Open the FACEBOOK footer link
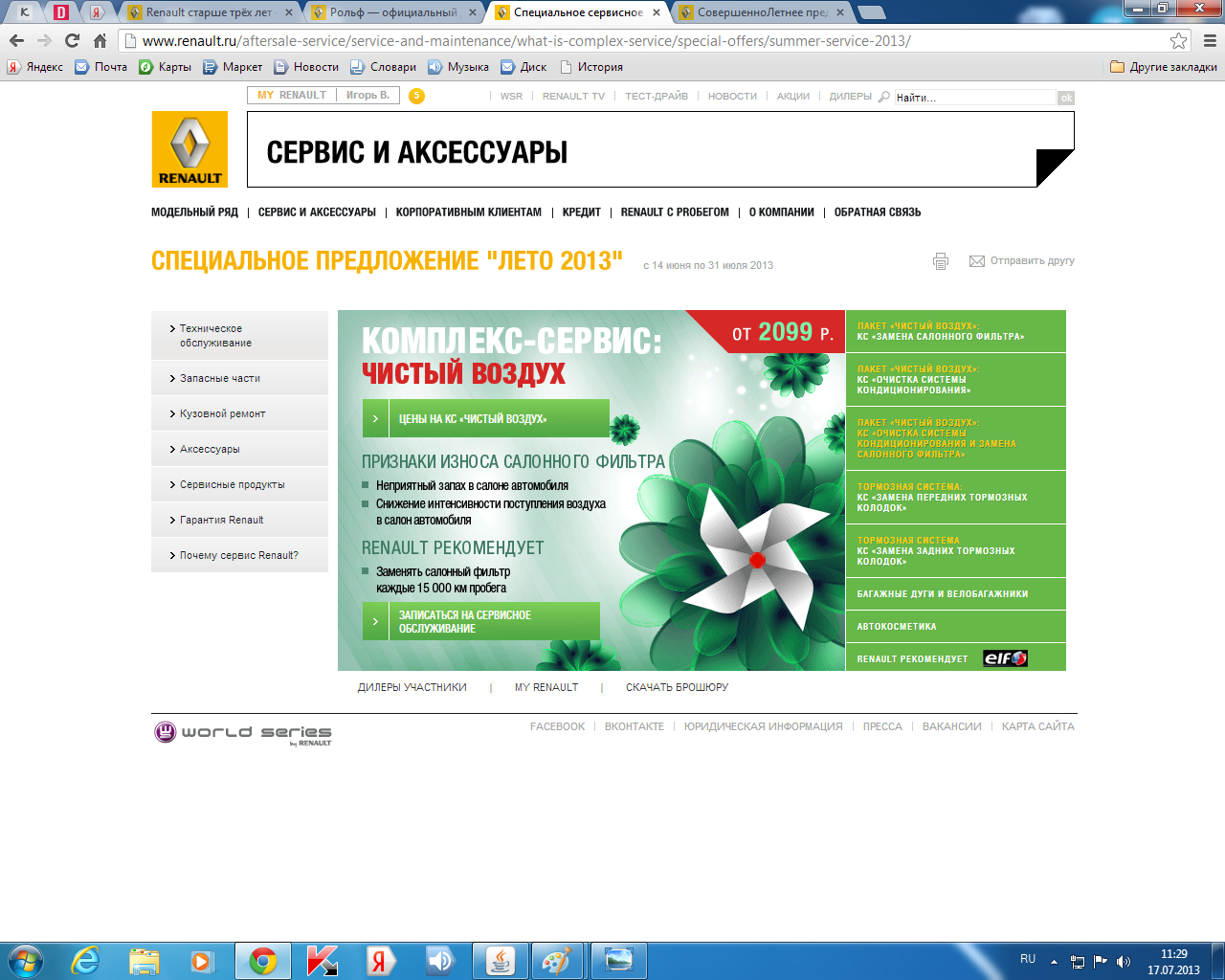The height and width of the screenshot is (980, 1225). (x=557, y=726)
